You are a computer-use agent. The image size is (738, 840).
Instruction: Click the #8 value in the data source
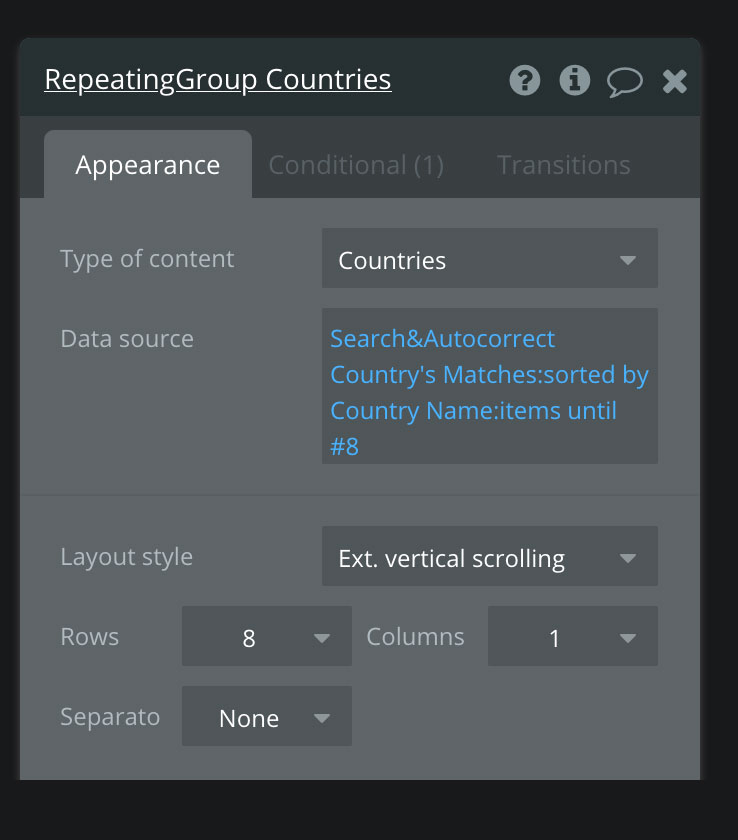(344, 446)
